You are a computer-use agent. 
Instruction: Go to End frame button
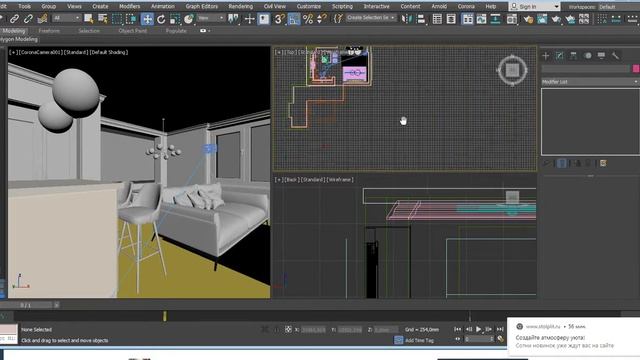[x=500, y=329]
